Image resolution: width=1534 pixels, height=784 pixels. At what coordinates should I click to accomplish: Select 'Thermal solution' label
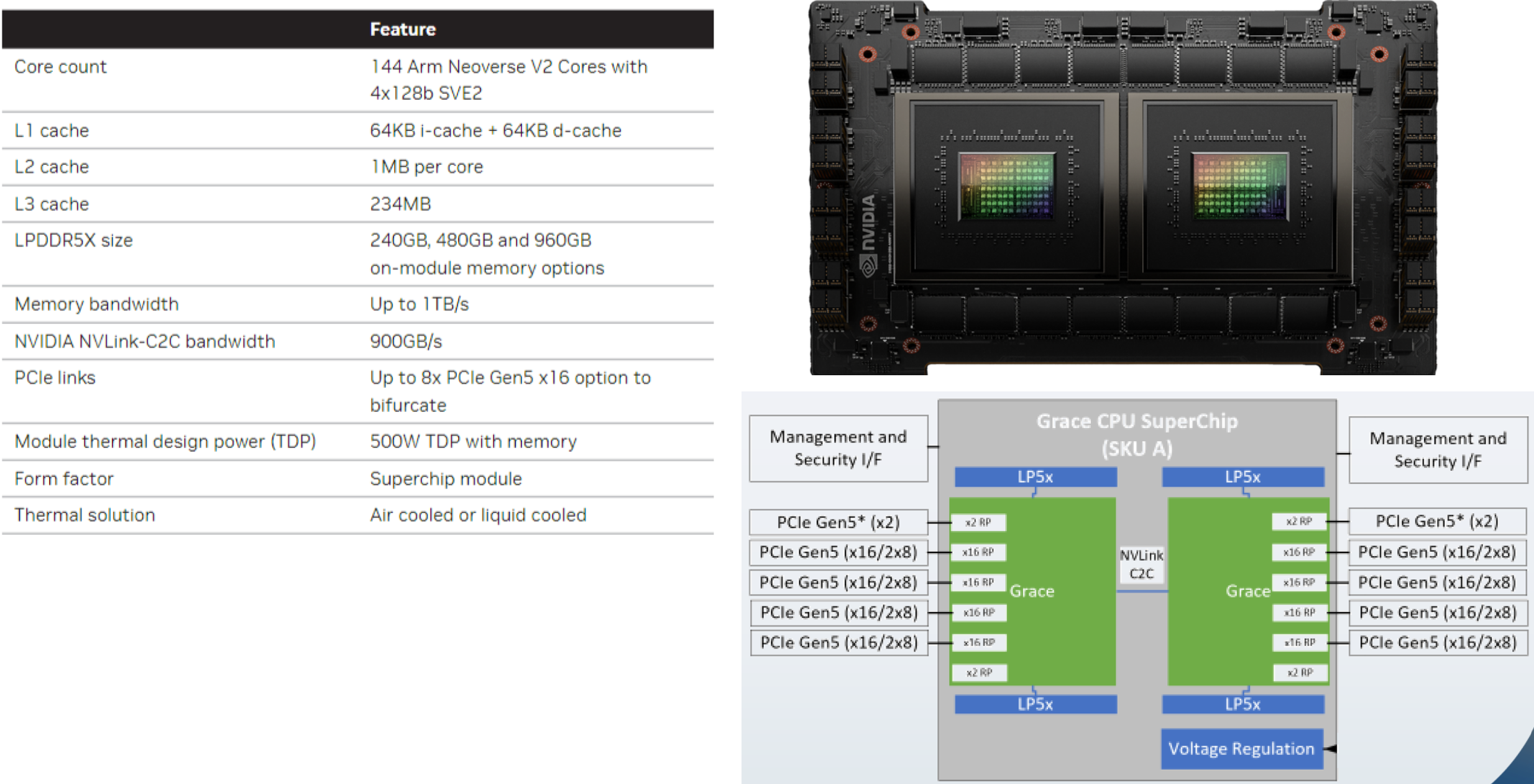tap(85, 515)
